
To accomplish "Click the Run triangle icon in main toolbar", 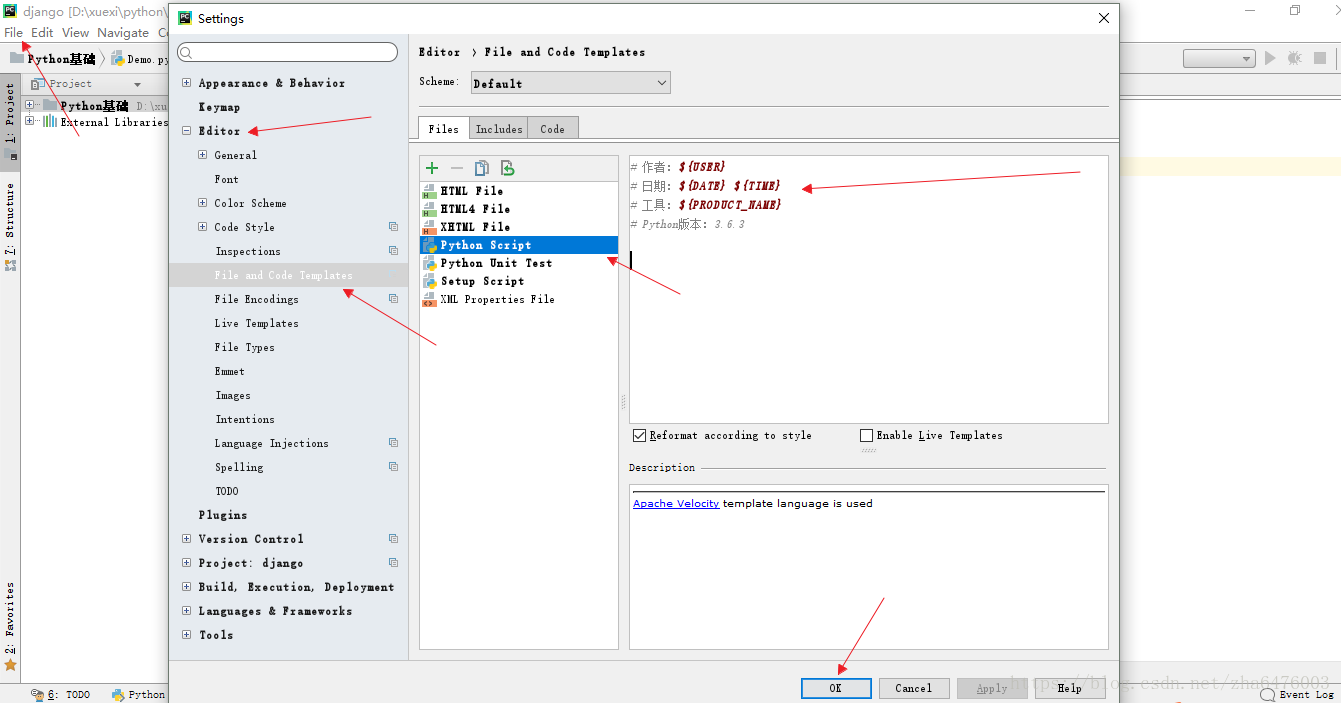I will 1270,59.
